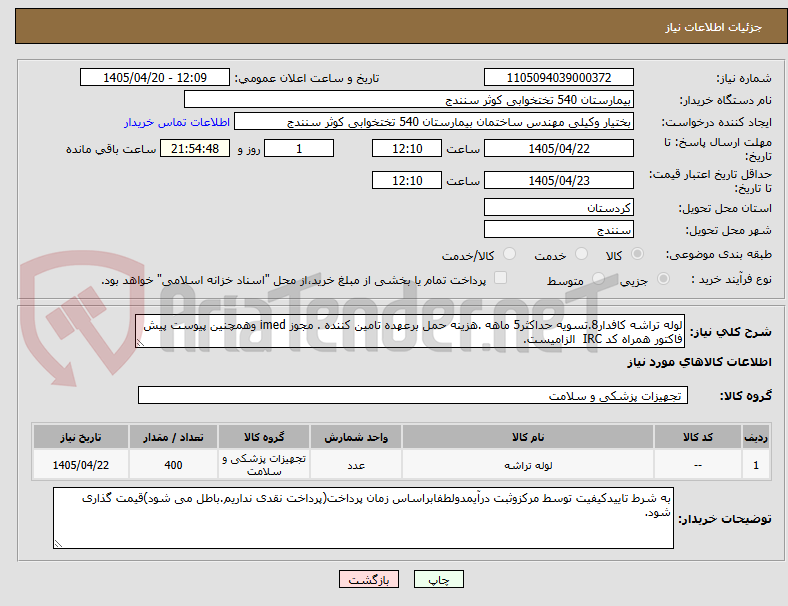Select the کالا radio button
The height and width of the screenshot is (606, 788).
(637, 254)
